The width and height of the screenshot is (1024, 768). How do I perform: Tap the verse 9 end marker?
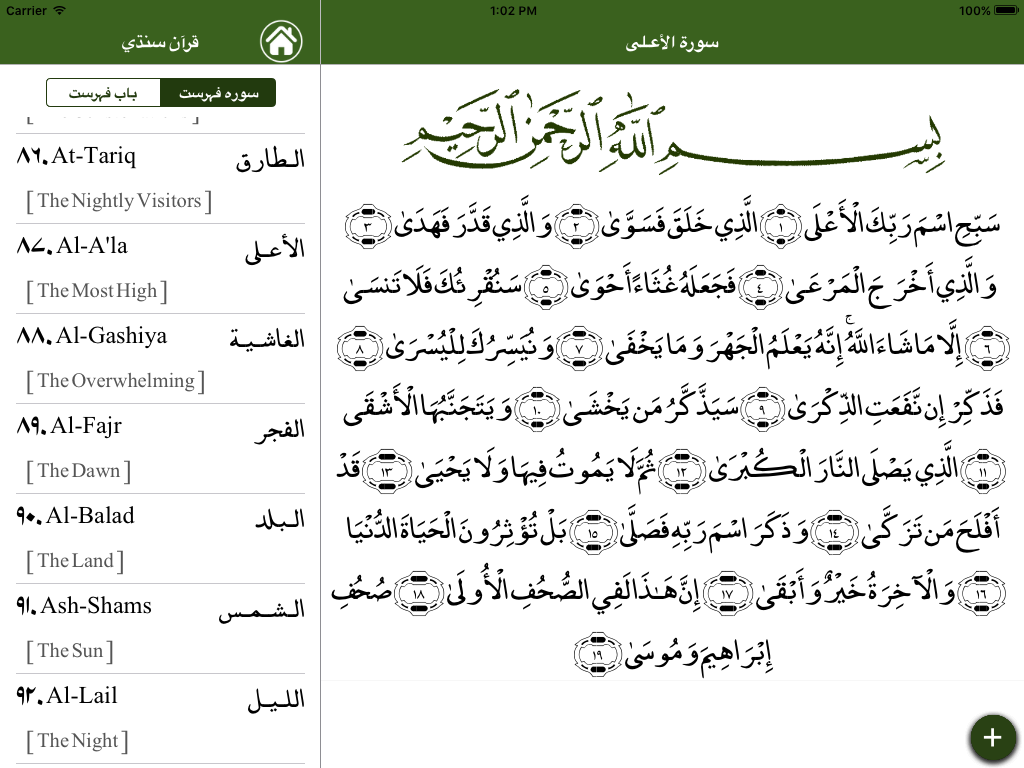(x=761, y=408)
